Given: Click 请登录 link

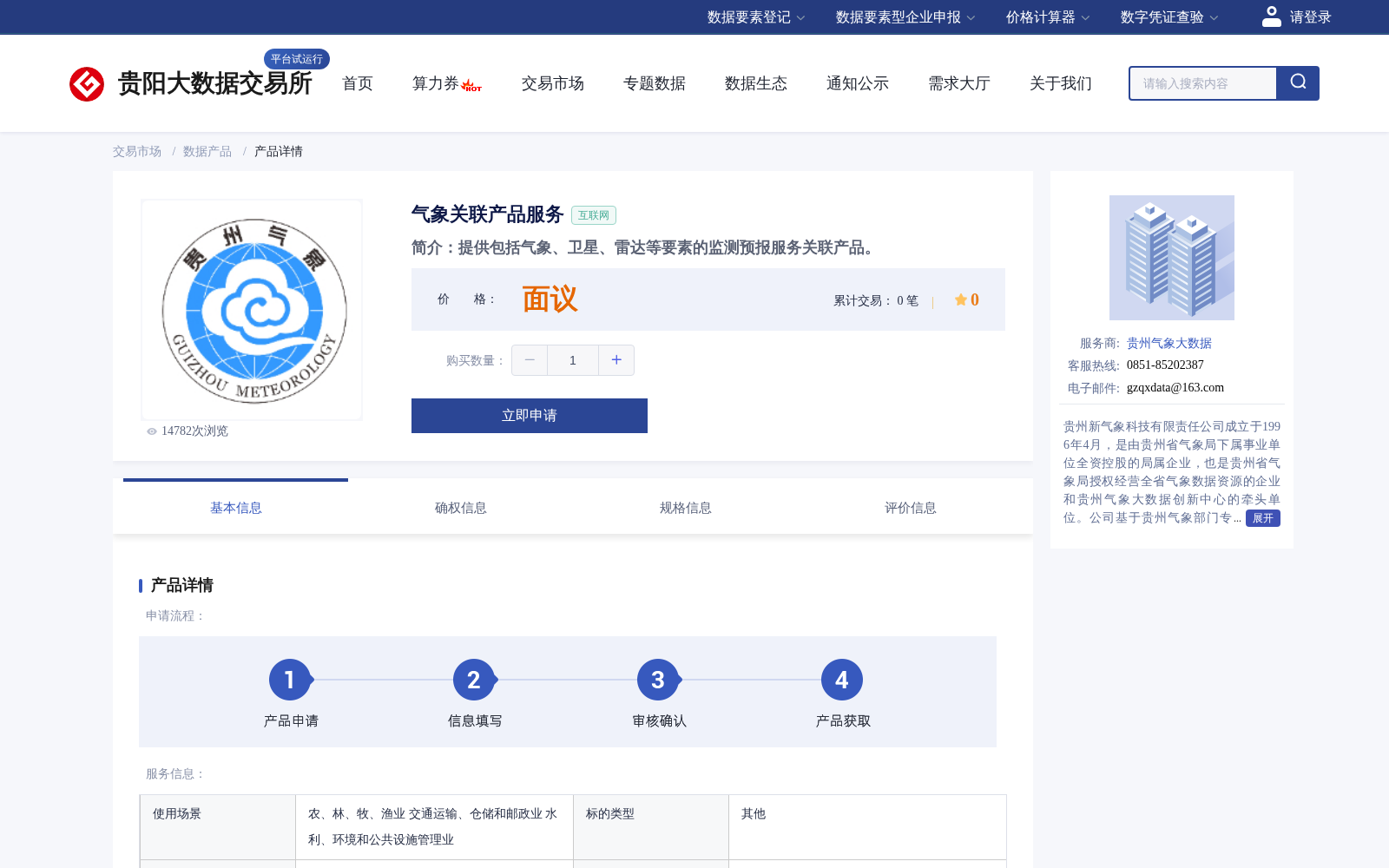Looking at the screenshot, I should [1310, 17].
